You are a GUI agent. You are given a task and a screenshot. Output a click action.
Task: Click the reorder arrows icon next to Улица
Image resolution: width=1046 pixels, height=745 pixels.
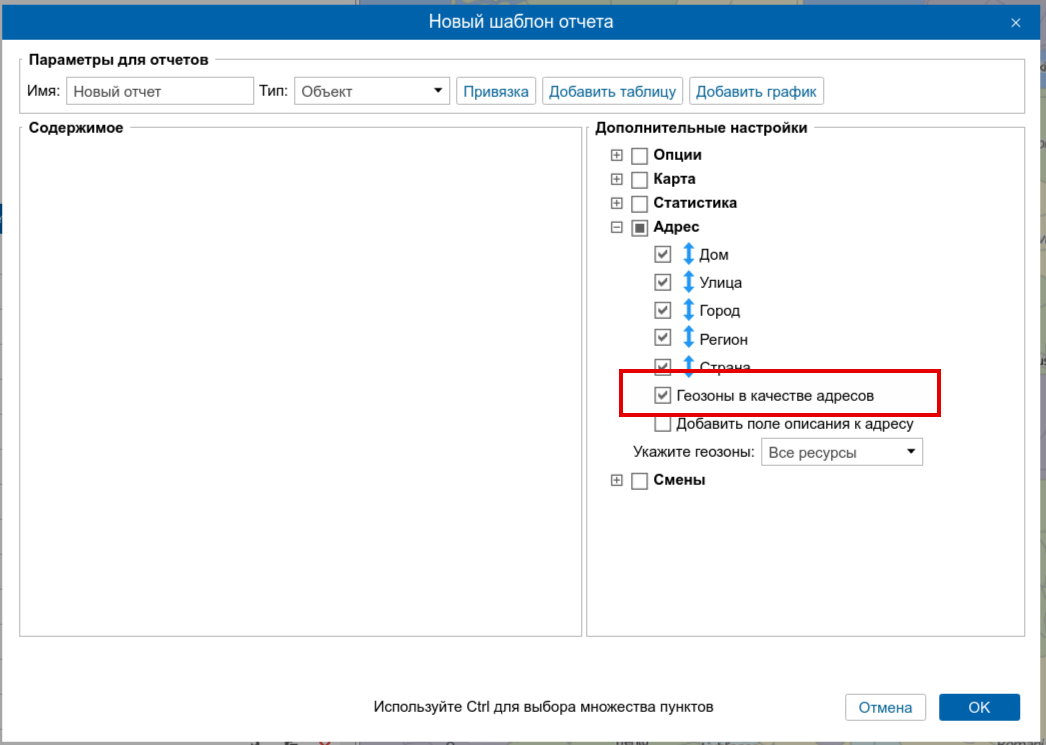(688, 282)
